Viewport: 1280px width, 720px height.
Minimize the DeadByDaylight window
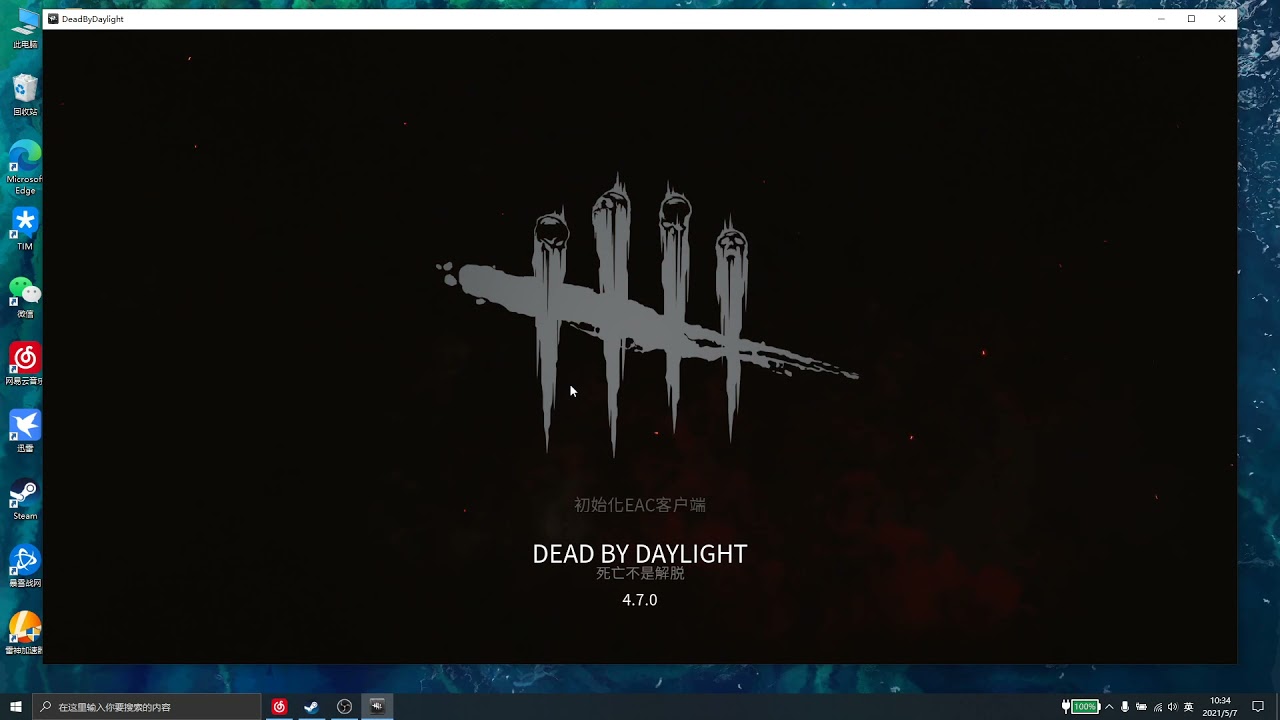pyautogui.click(x=1161, y=19)
